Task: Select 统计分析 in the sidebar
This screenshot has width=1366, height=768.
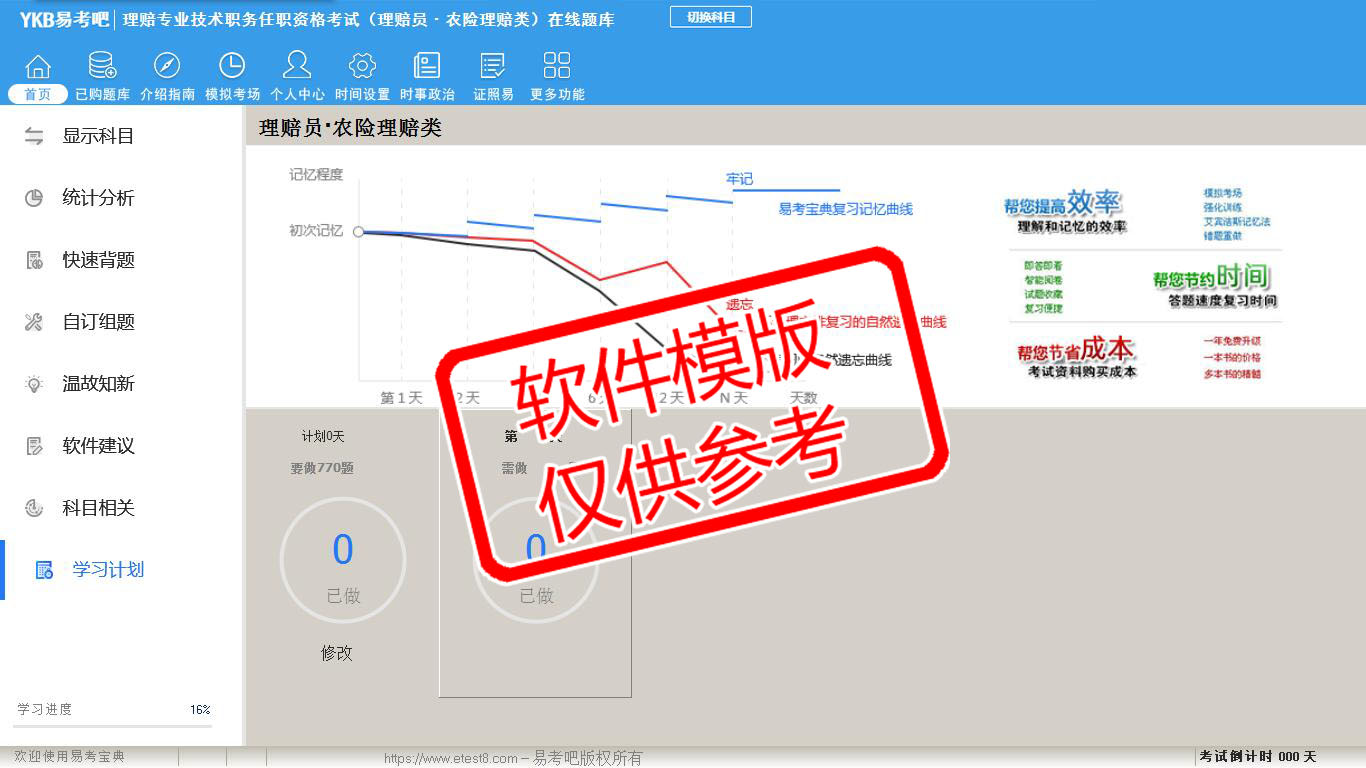Action: [98, 198]
